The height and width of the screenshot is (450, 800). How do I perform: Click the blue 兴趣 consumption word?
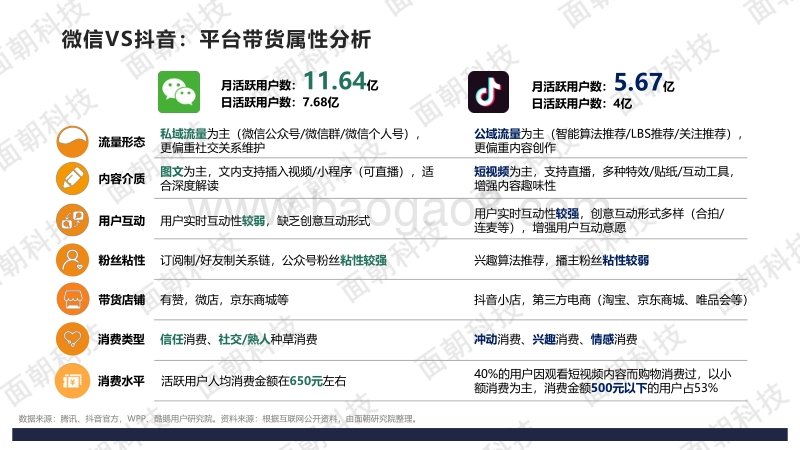pyautogui.click(x=544, y=339)
